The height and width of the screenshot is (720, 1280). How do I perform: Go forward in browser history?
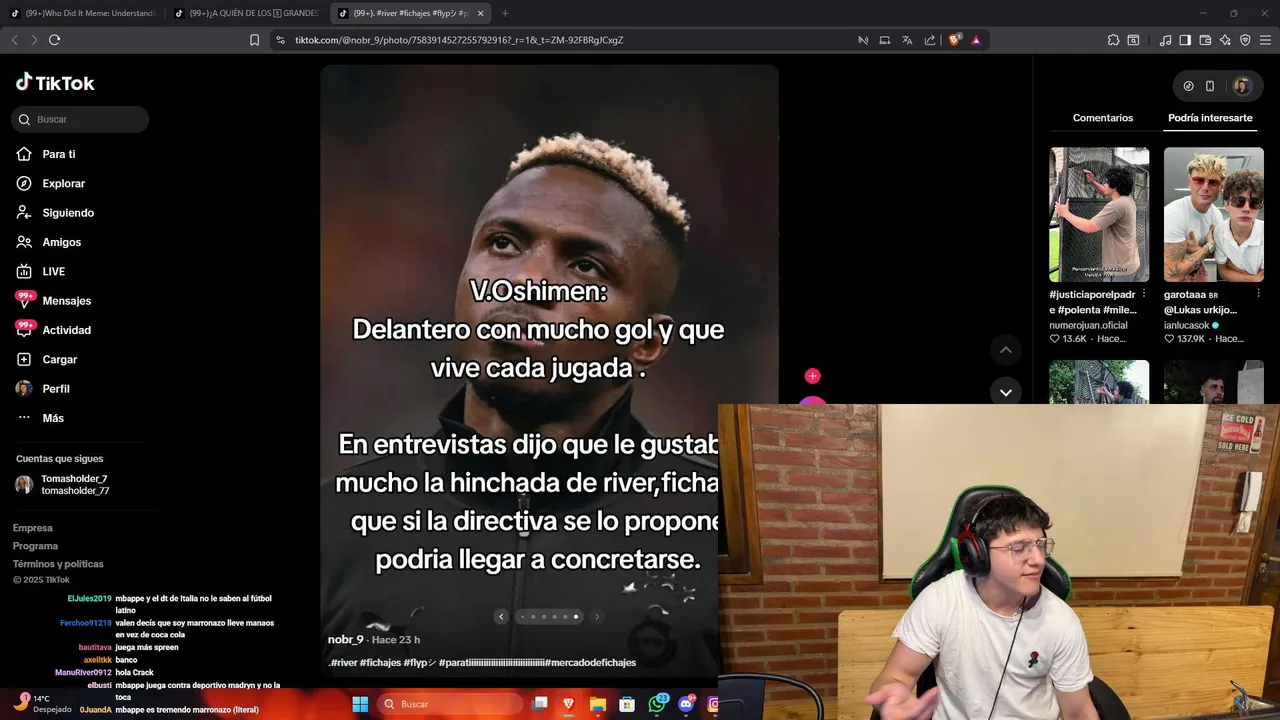coord(34,40)
